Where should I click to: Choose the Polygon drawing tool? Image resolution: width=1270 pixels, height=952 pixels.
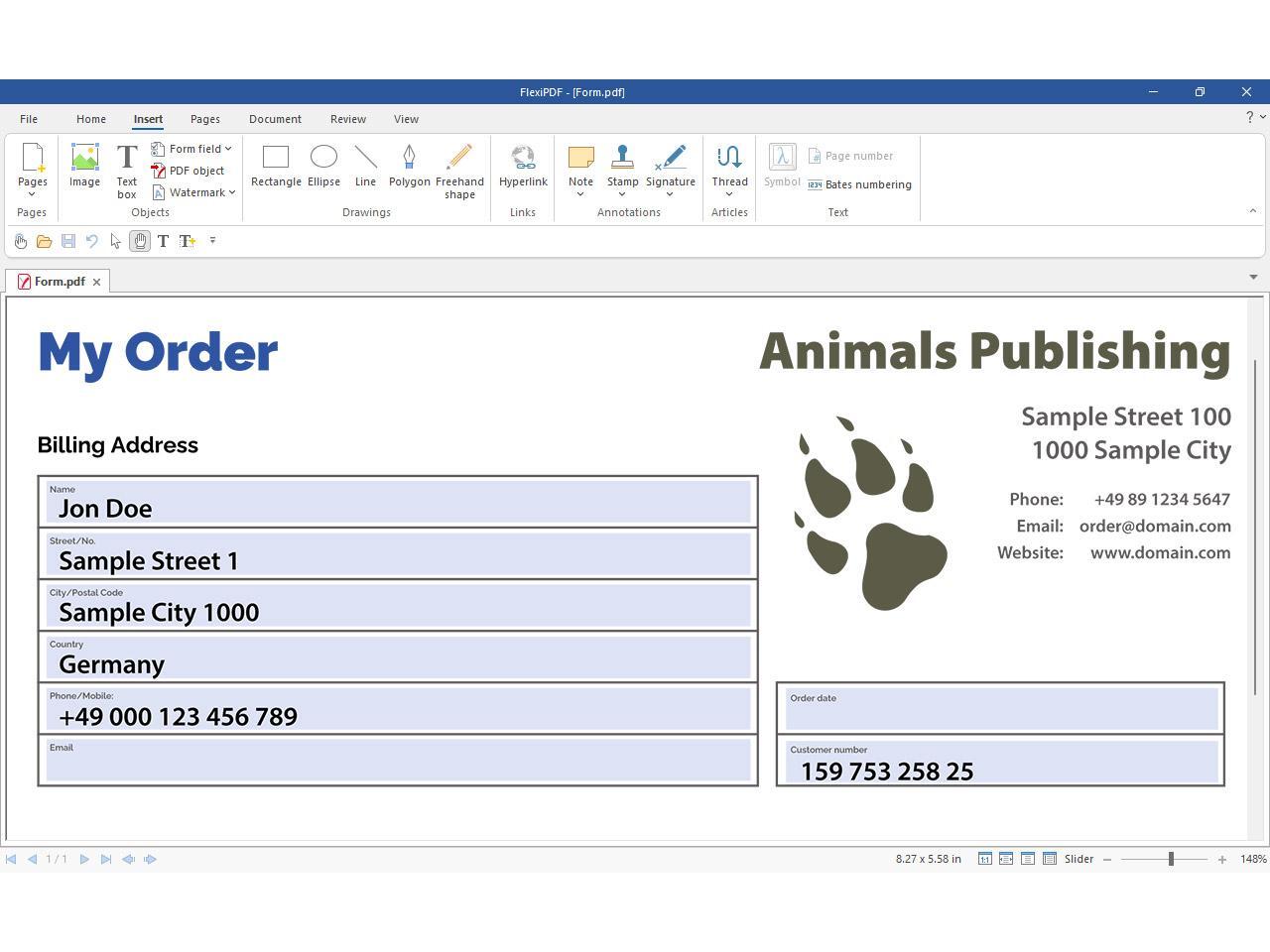(409, 165)
